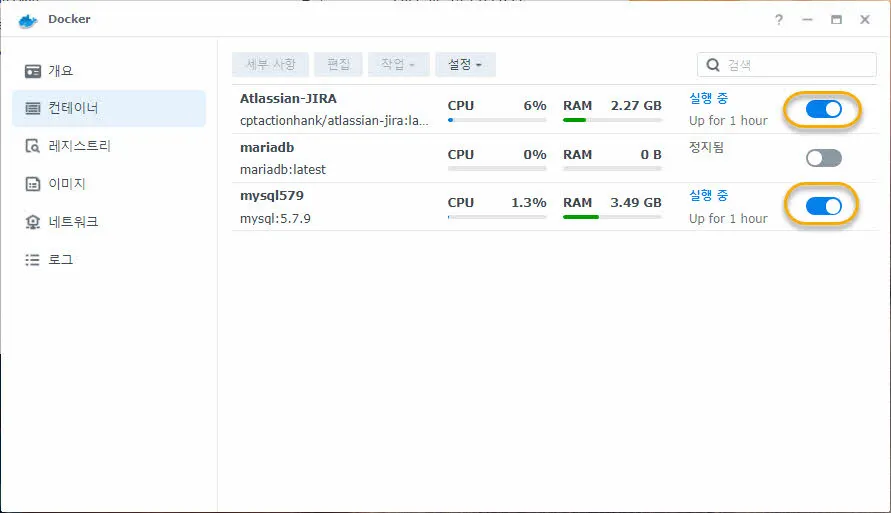Screen dimensions: 891x513
Task: Click the mariadb:latest image text
Action: (283, 169)
